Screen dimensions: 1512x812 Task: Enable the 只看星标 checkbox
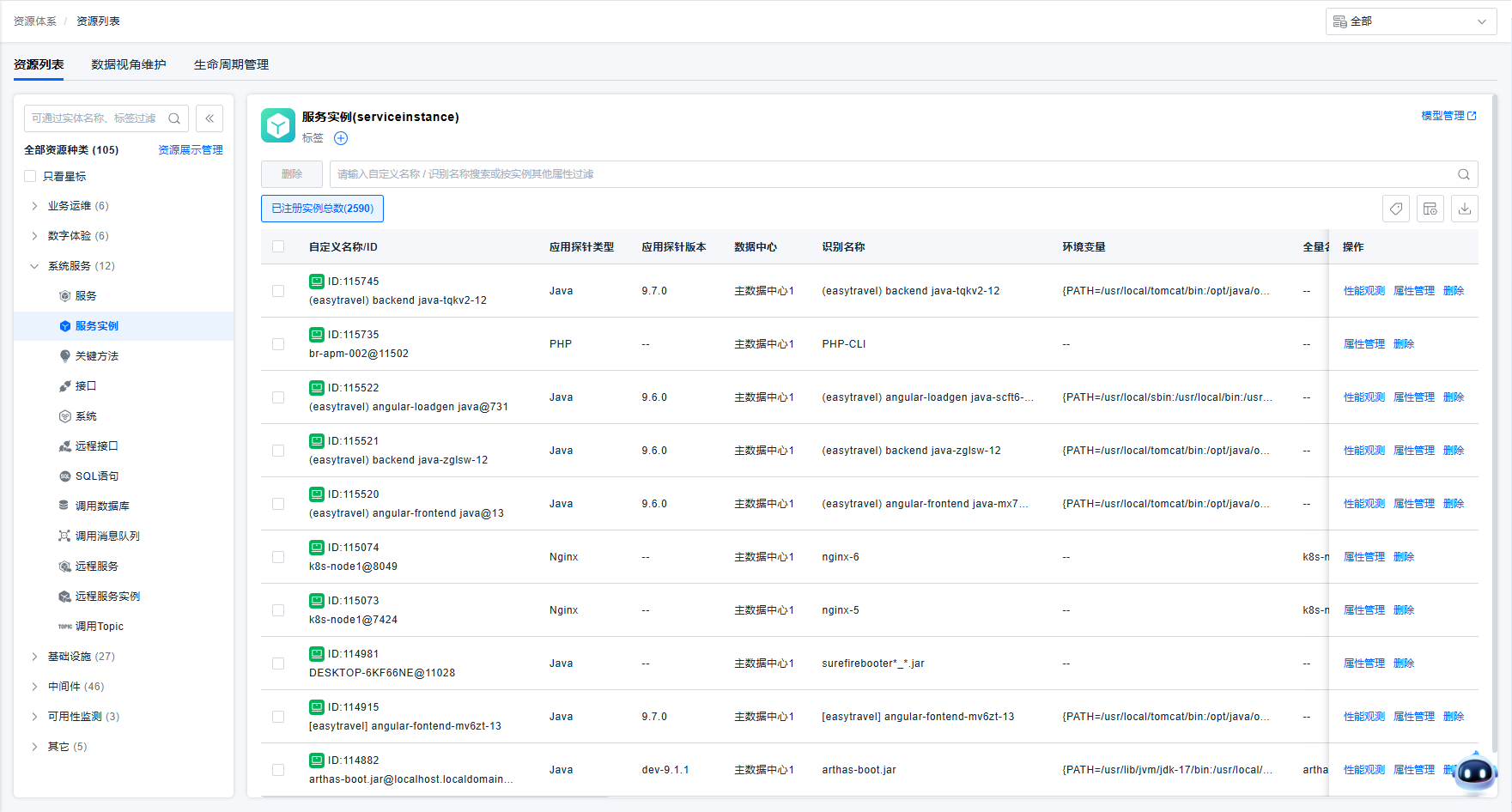click(x=30, y=176)
